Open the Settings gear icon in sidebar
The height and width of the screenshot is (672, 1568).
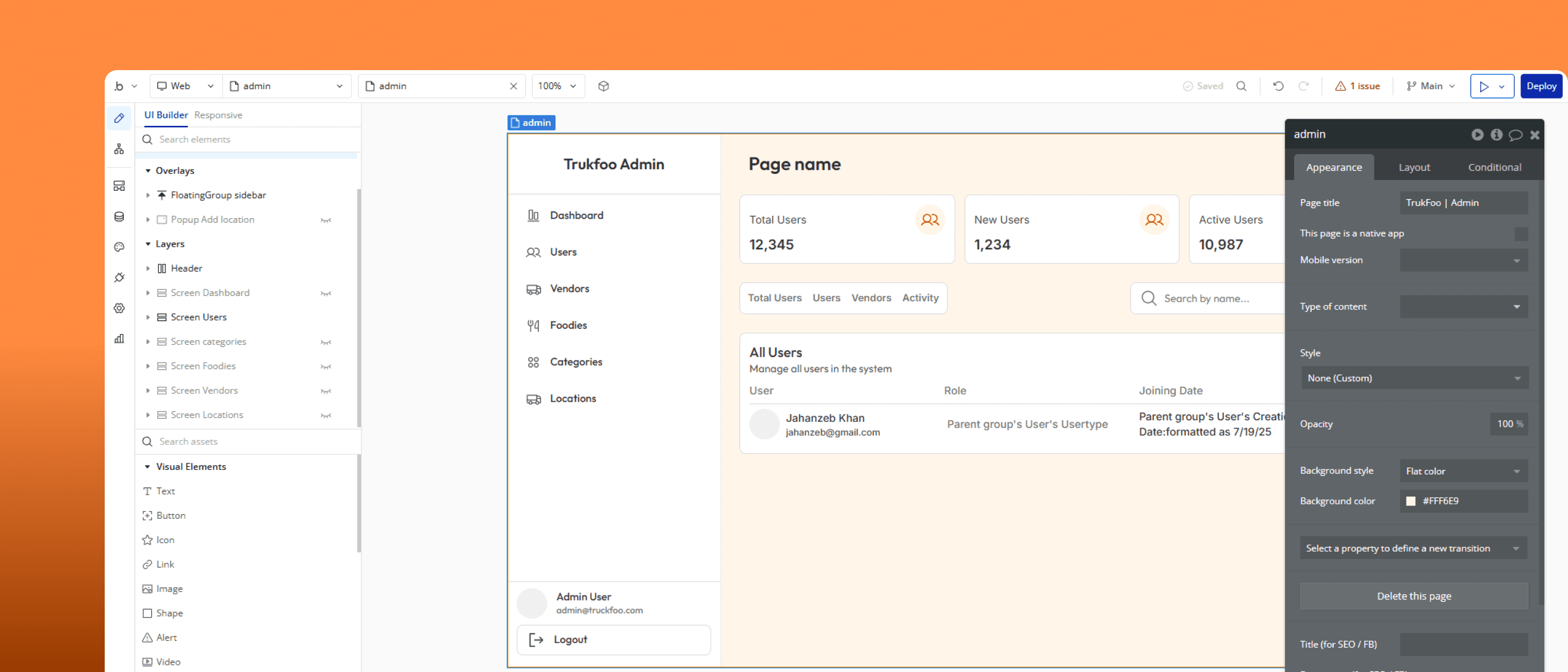(119, 308)
